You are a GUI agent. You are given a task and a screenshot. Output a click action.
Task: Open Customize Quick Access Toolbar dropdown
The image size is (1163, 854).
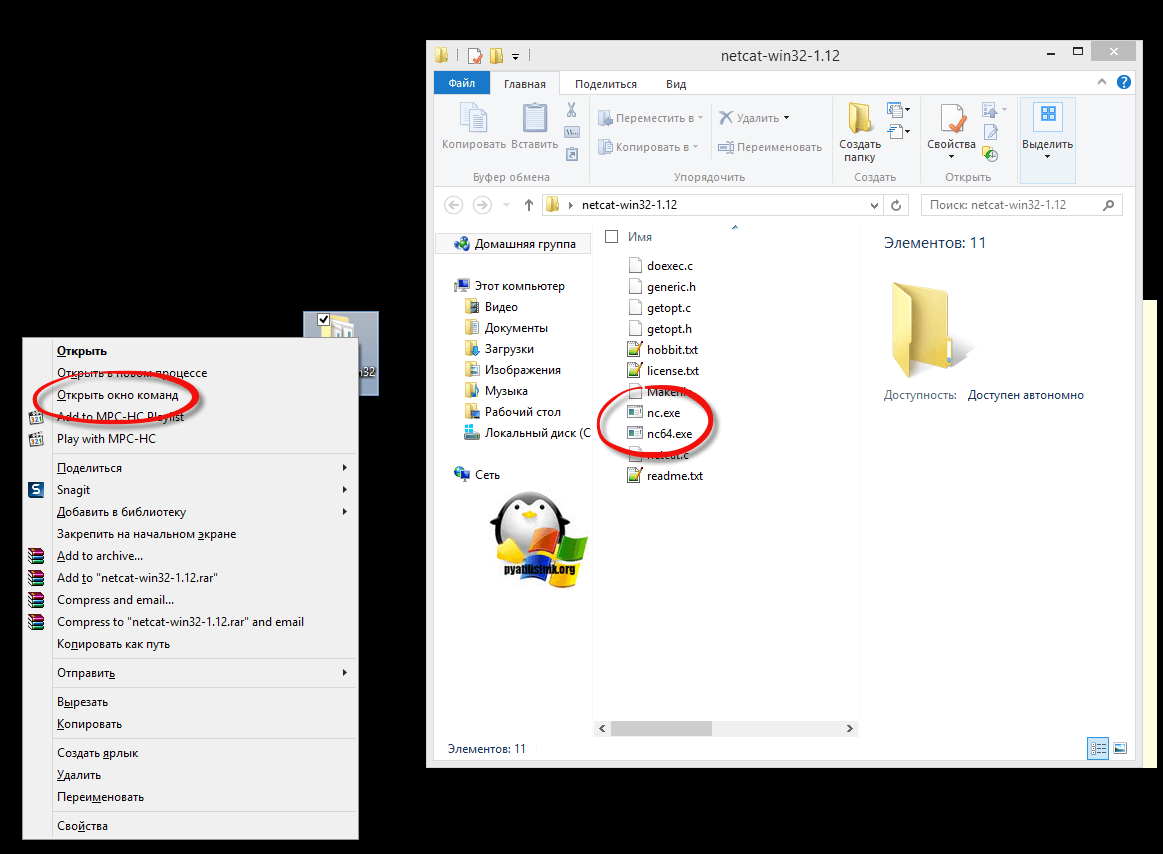coord(515,56)
